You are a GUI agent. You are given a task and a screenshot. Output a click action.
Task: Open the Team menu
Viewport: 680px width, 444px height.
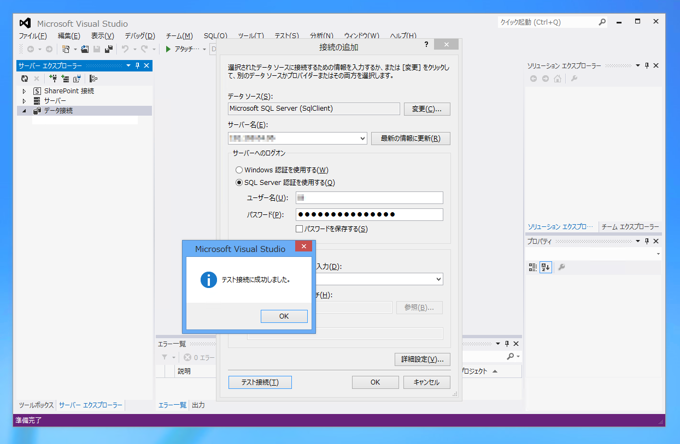(179, 36)
